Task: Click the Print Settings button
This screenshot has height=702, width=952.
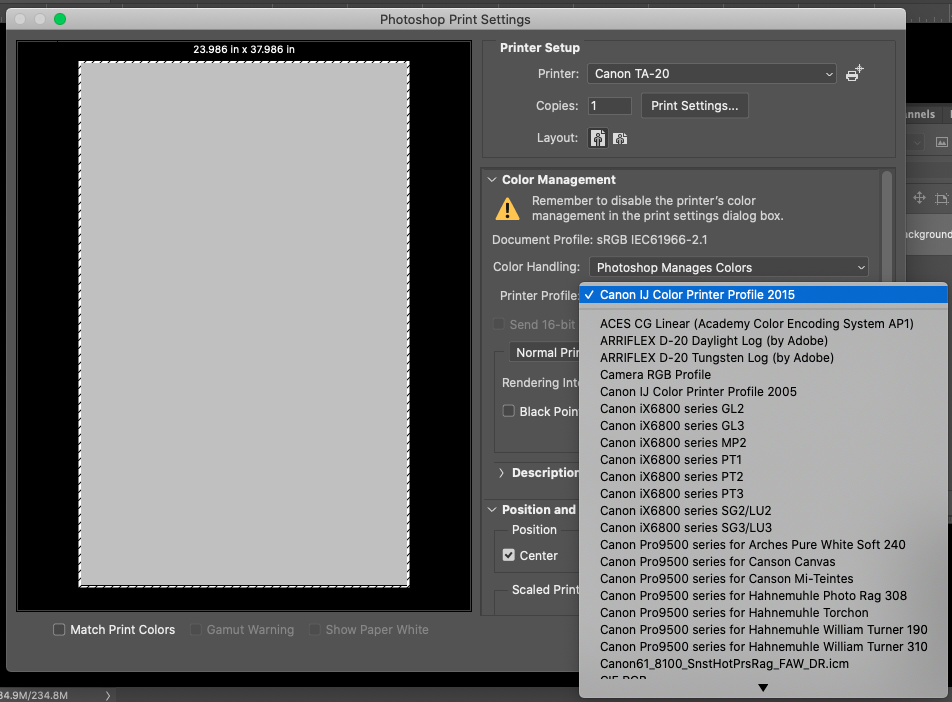Action: click(x=694, y=105)
